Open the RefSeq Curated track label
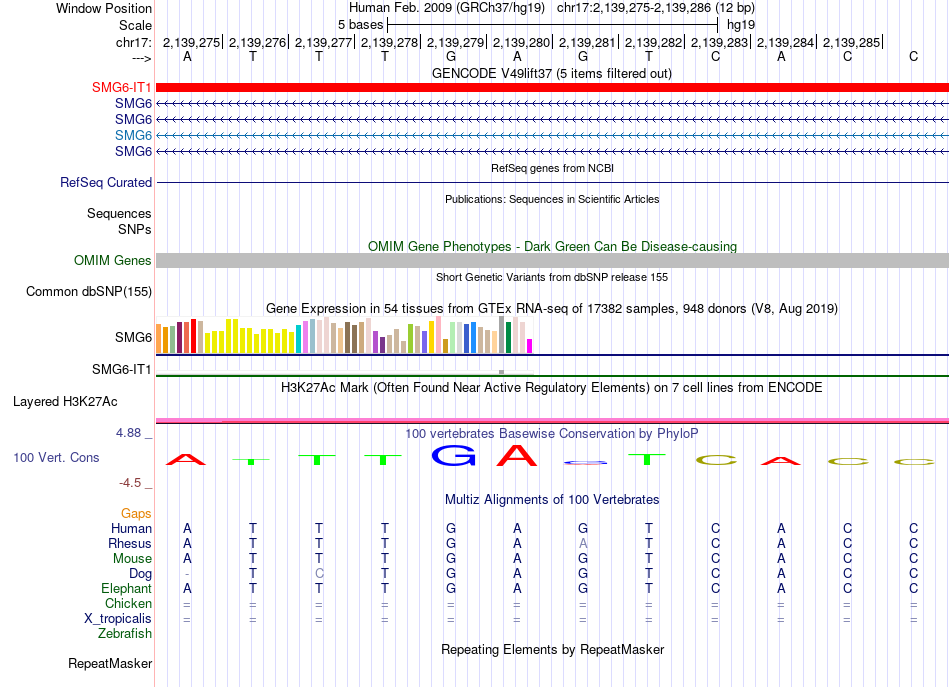Image resolution: width=950 pixels, height=687 pixels. (106, 182)
